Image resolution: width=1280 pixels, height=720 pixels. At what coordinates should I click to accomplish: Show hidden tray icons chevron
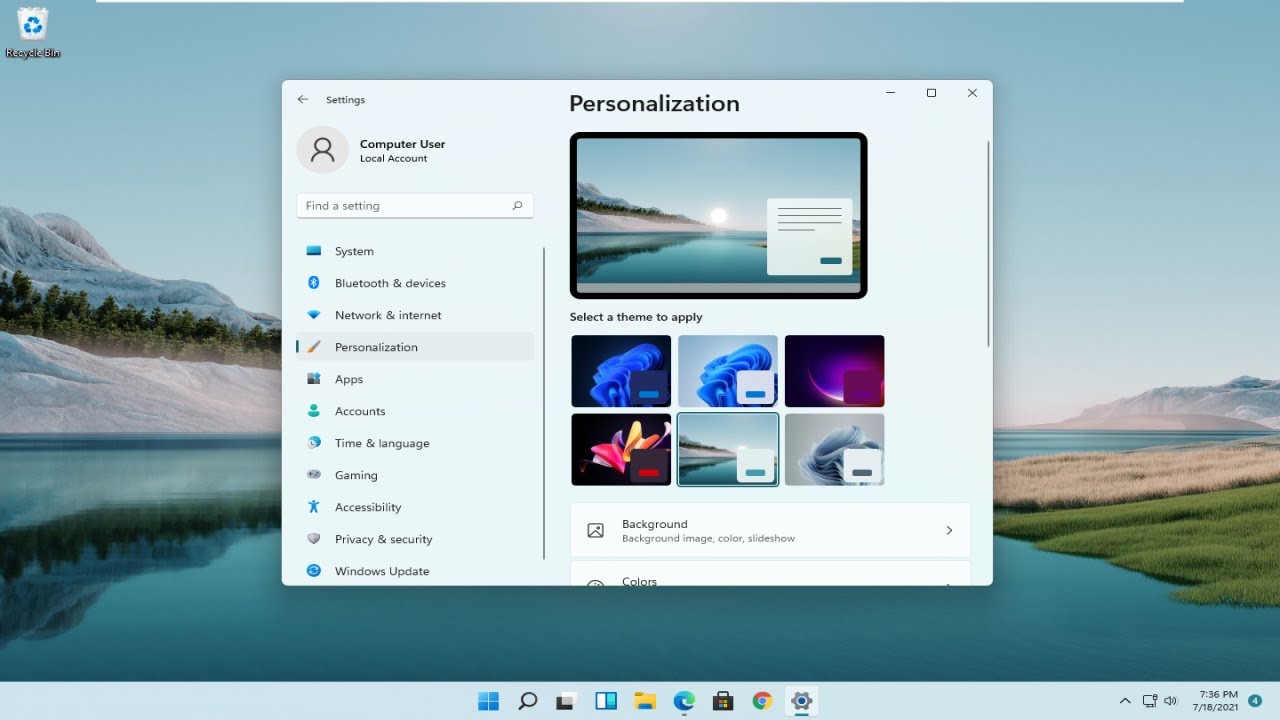point(1125,701)
